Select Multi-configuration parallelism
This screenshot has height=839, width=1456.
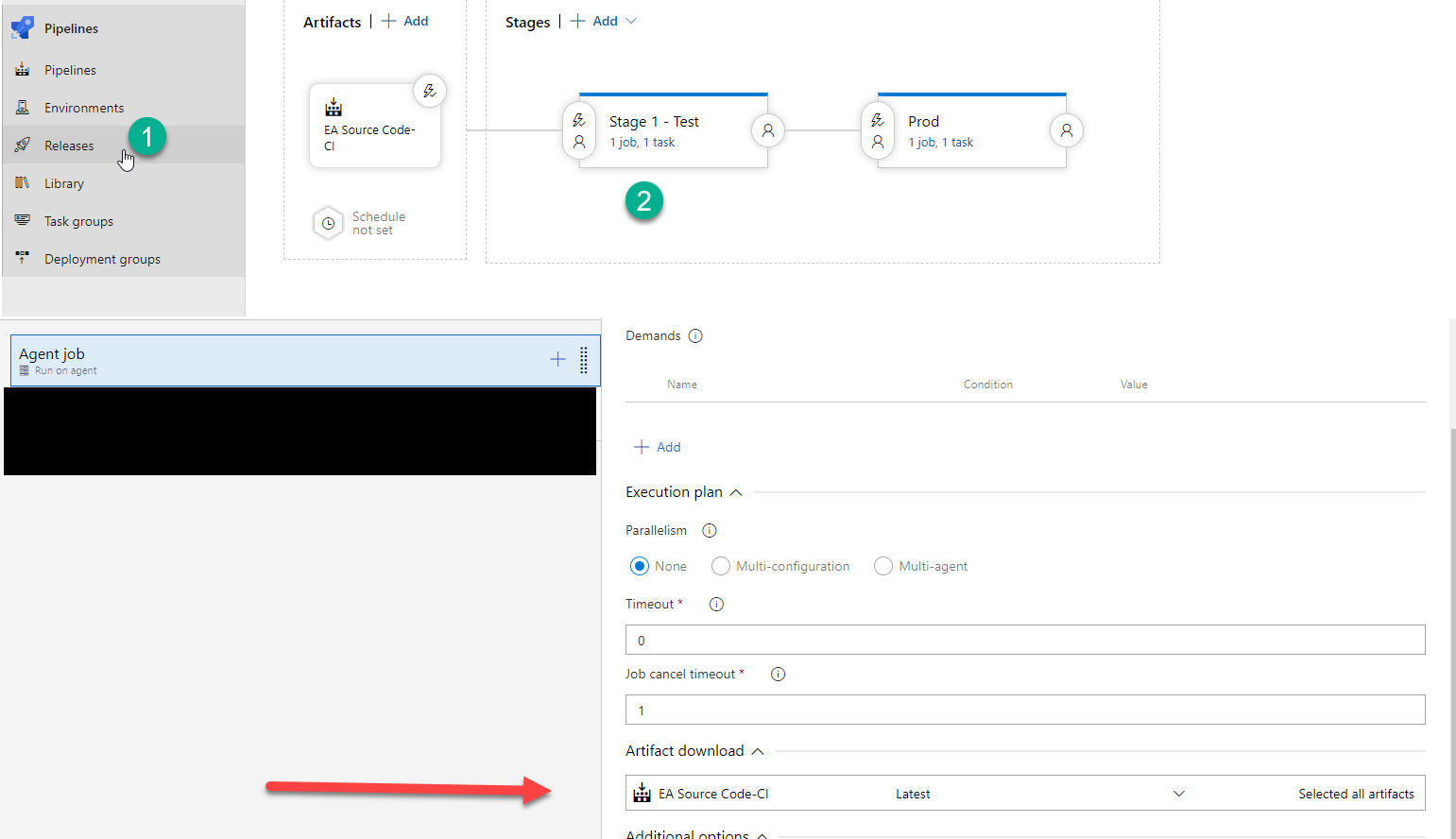721,566
